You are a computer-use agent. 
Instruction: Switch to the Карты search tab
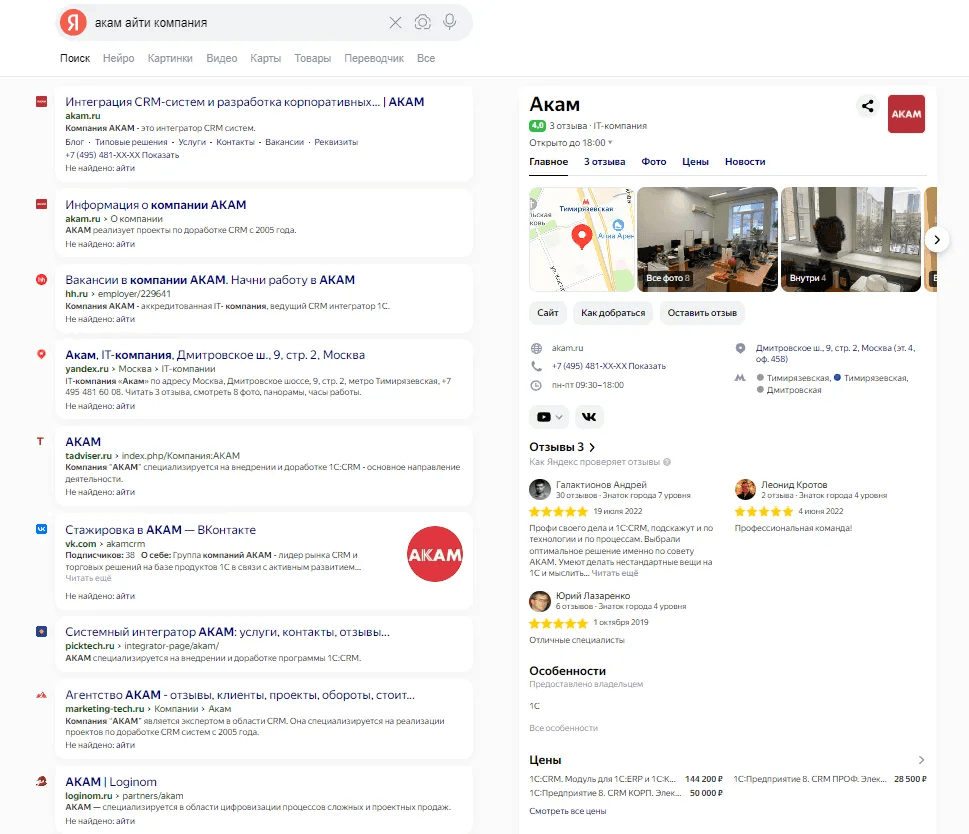(266, 58)
